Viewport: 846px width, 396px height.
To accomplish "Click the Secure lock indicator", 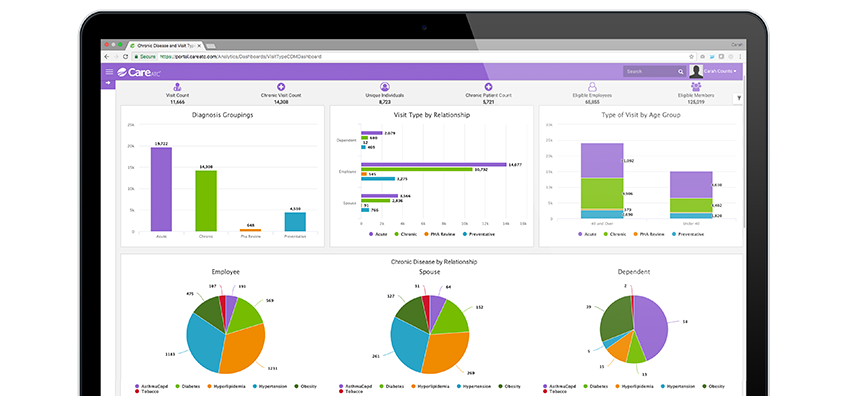I will pyautogui.click(x=145, y=56).
